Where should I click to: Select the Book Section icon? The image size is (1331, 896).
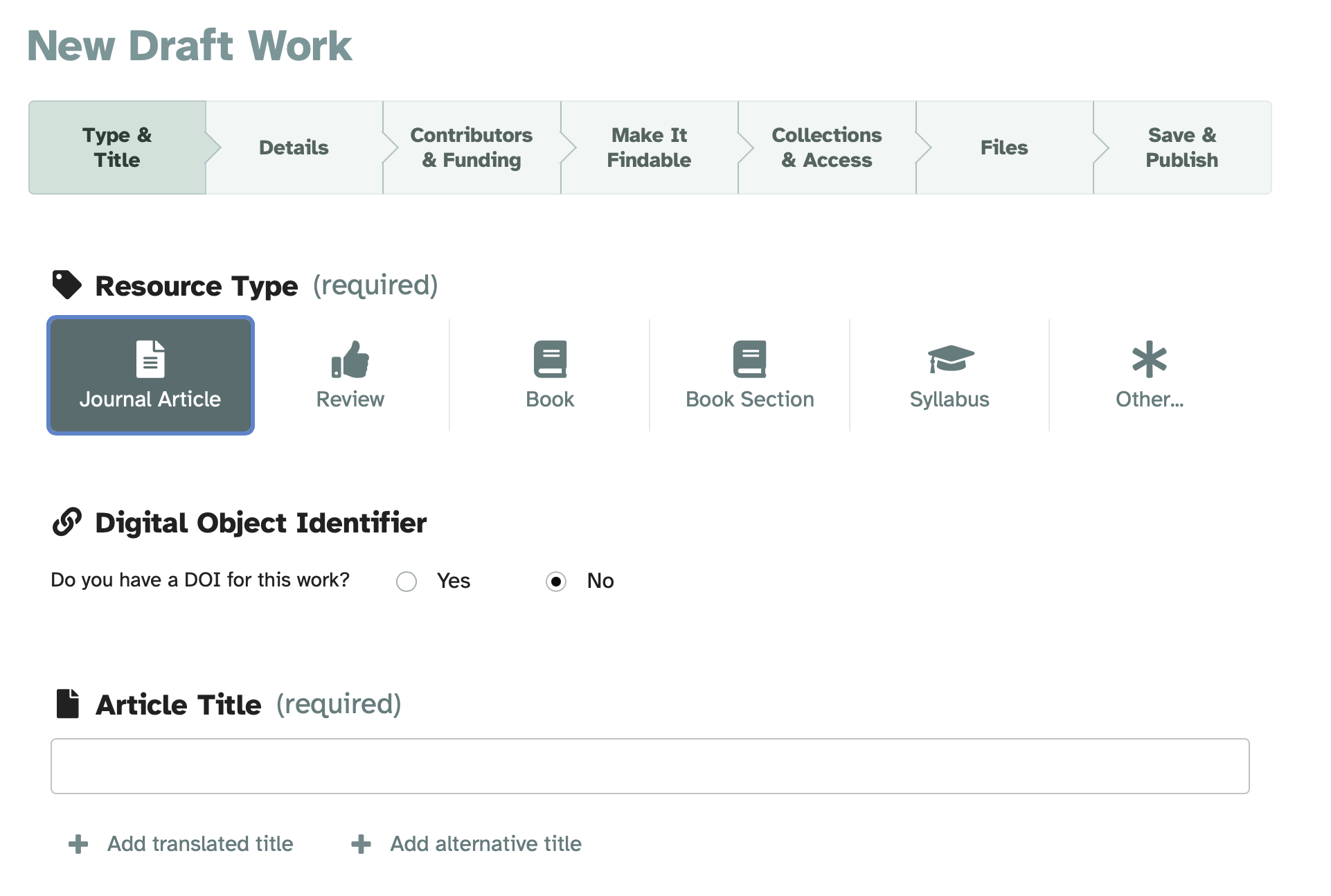[x=749, y=359]
